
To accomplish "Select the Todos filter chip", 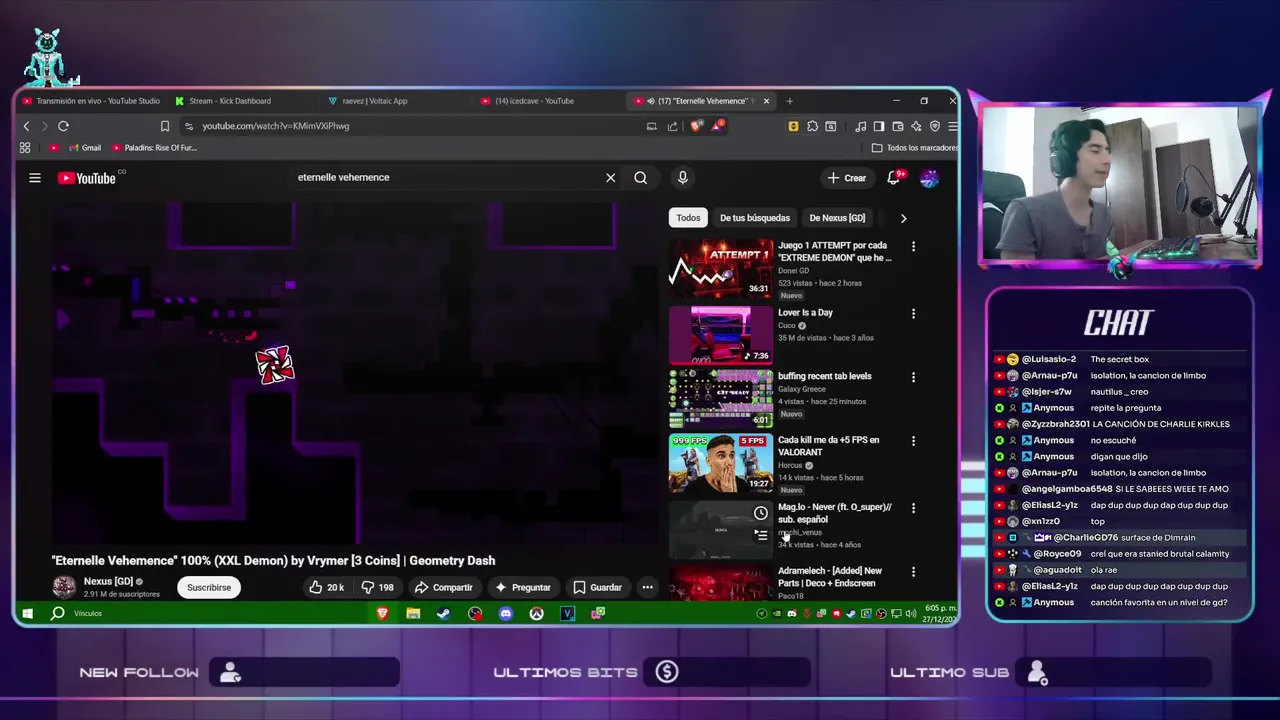I will (688, 218).
